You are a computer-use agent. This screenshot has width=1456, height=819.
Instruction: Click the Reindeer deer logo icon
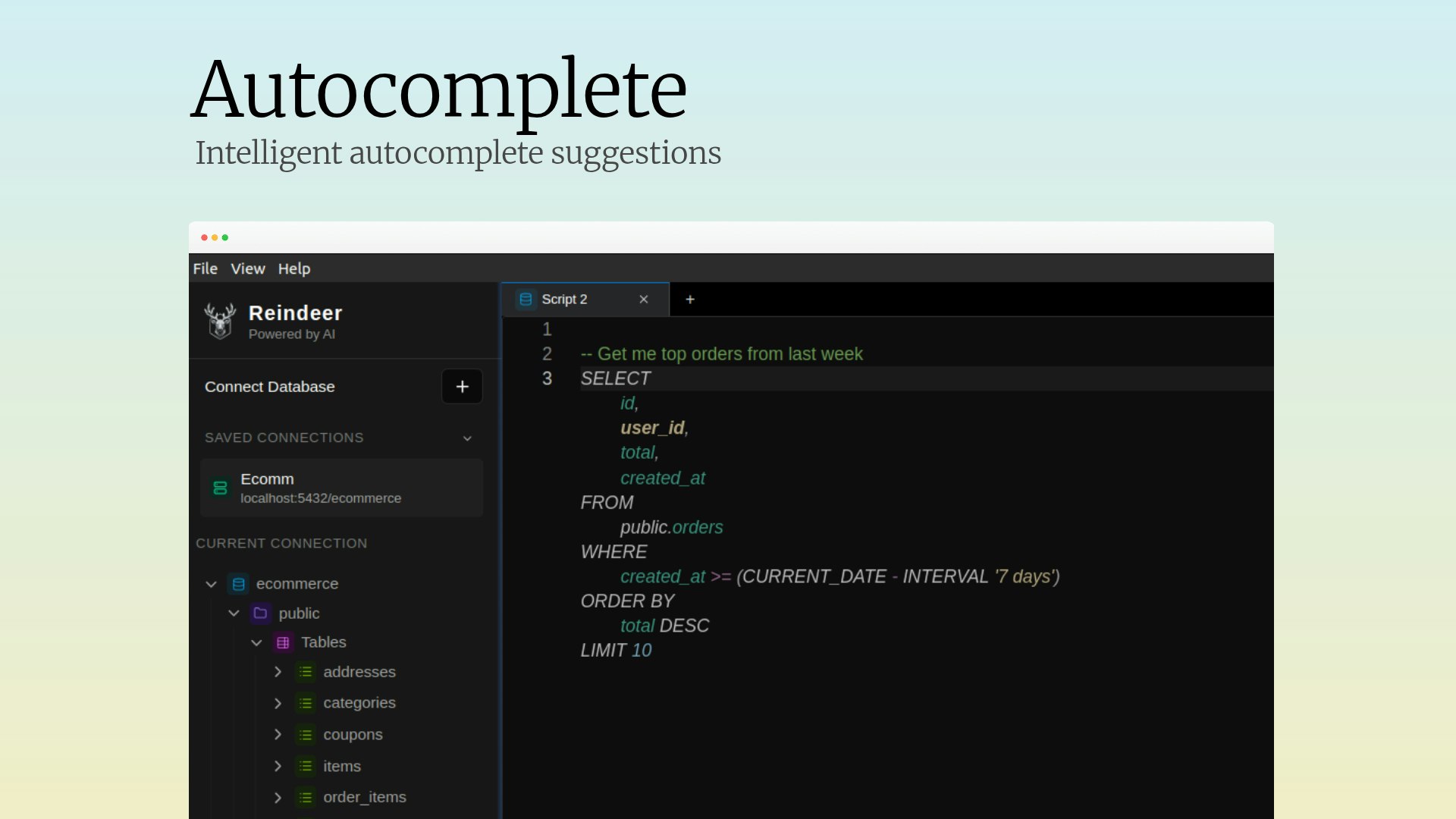pos(220,321)
